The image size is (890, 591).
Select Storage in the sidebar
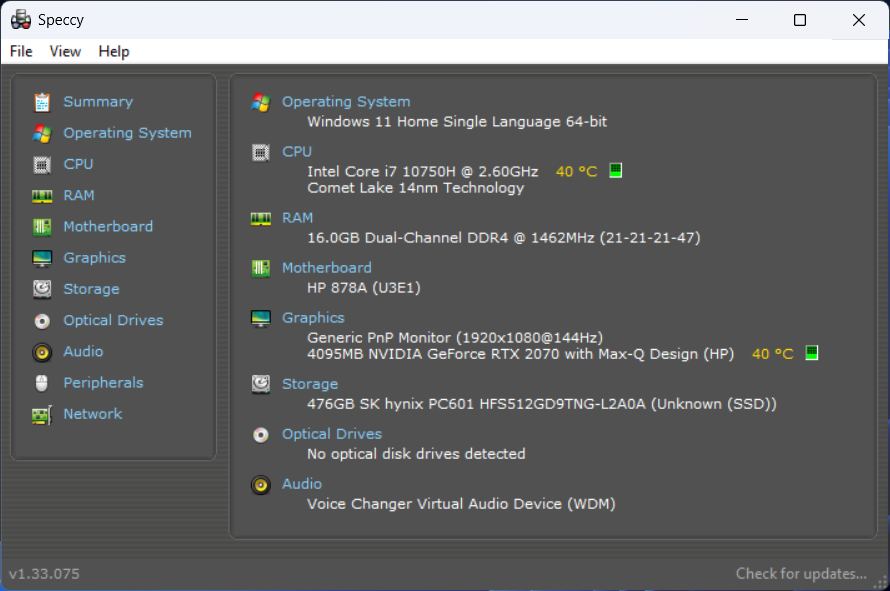point(91,289)
